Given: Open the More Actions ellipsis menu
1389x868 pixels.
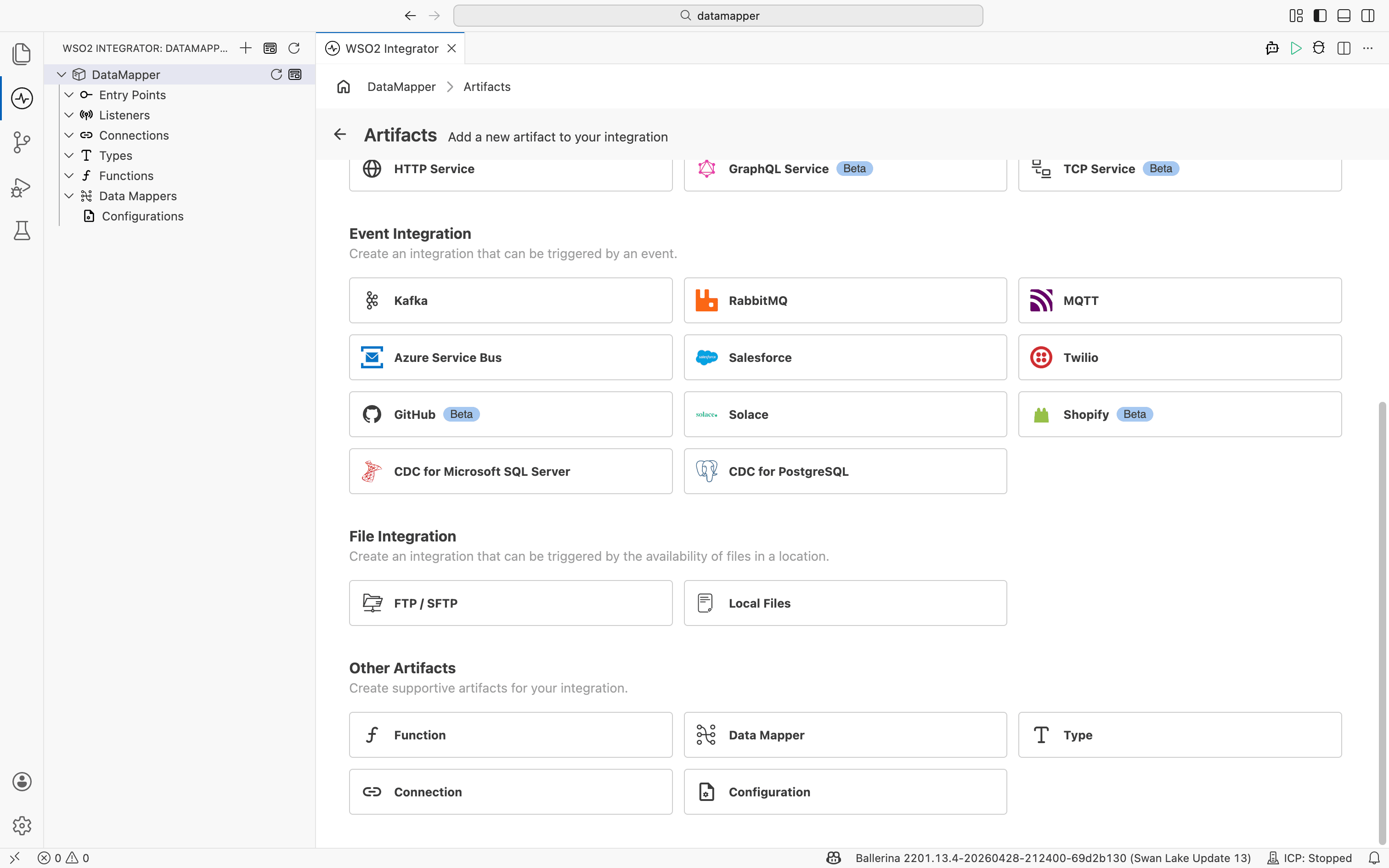Looking at the screenshot, I should (x=1368, y=48).
